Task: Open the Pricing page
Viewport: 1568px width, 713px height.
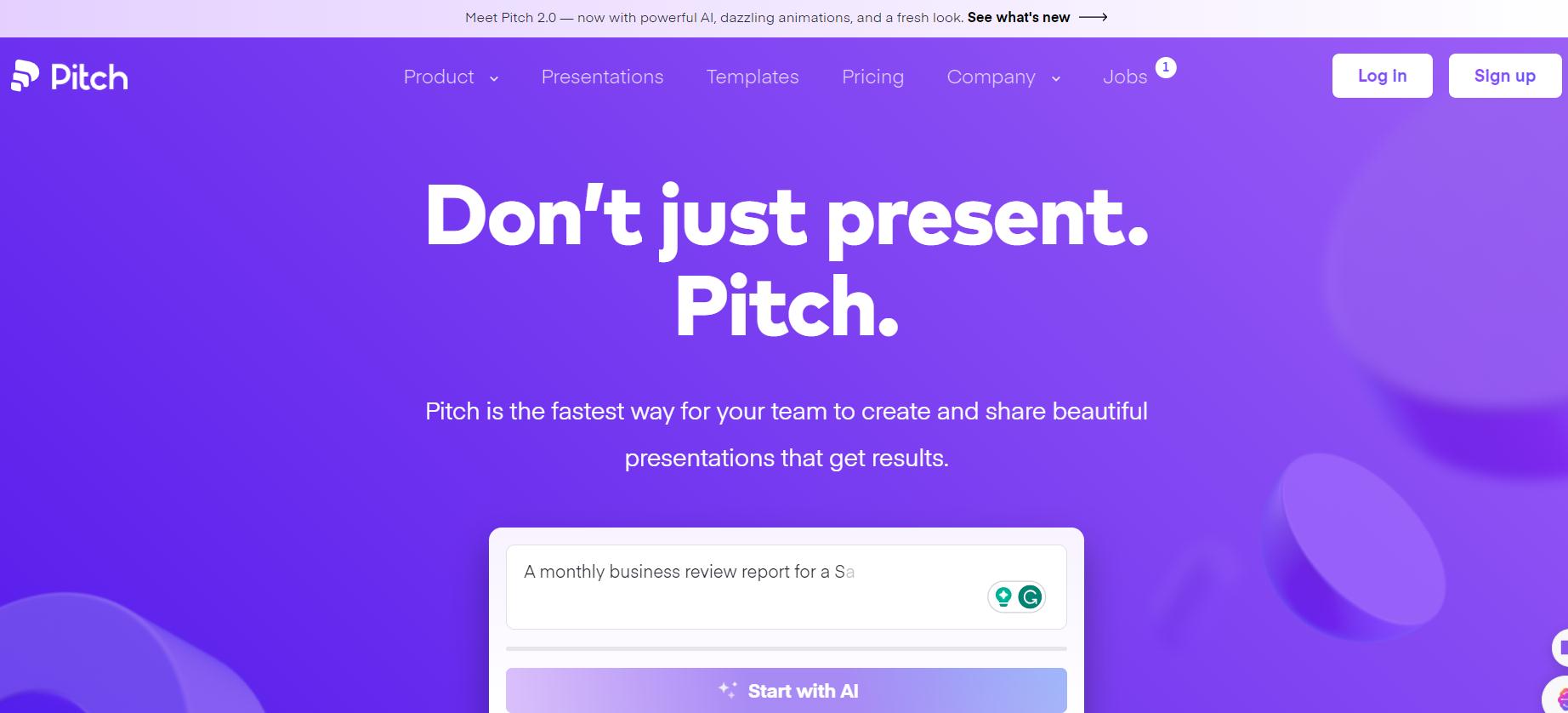Action: coord(872,77)
